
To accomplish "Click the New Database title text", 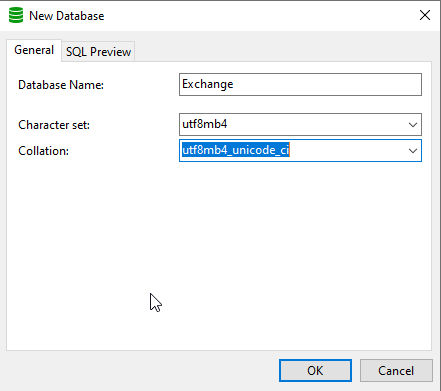I will point(67,16).
